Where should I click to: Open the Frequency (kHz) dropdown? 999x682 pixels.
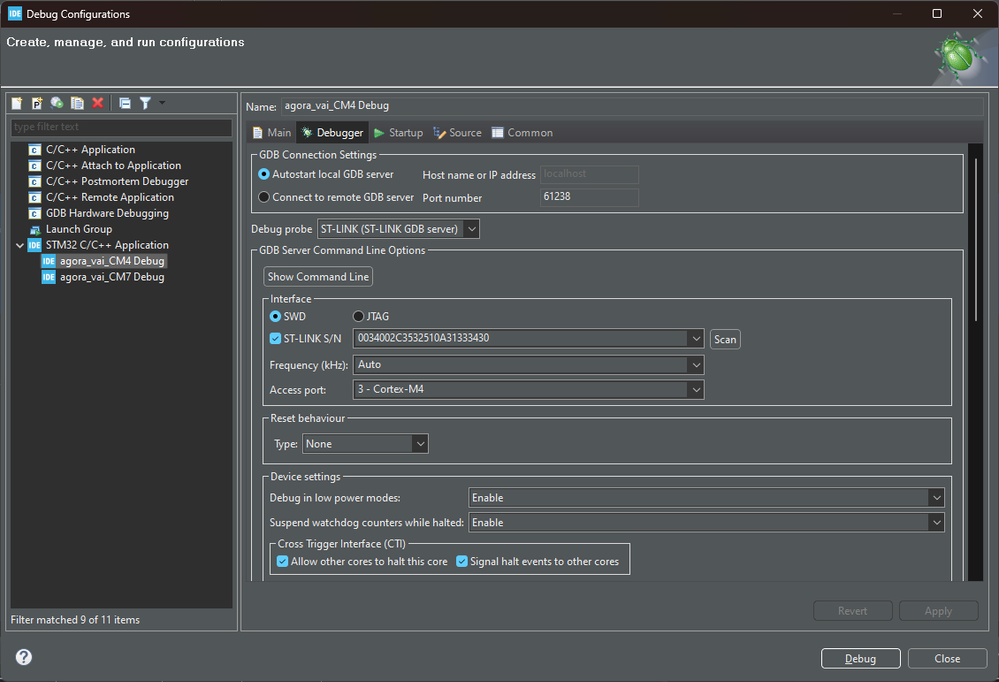696,364
